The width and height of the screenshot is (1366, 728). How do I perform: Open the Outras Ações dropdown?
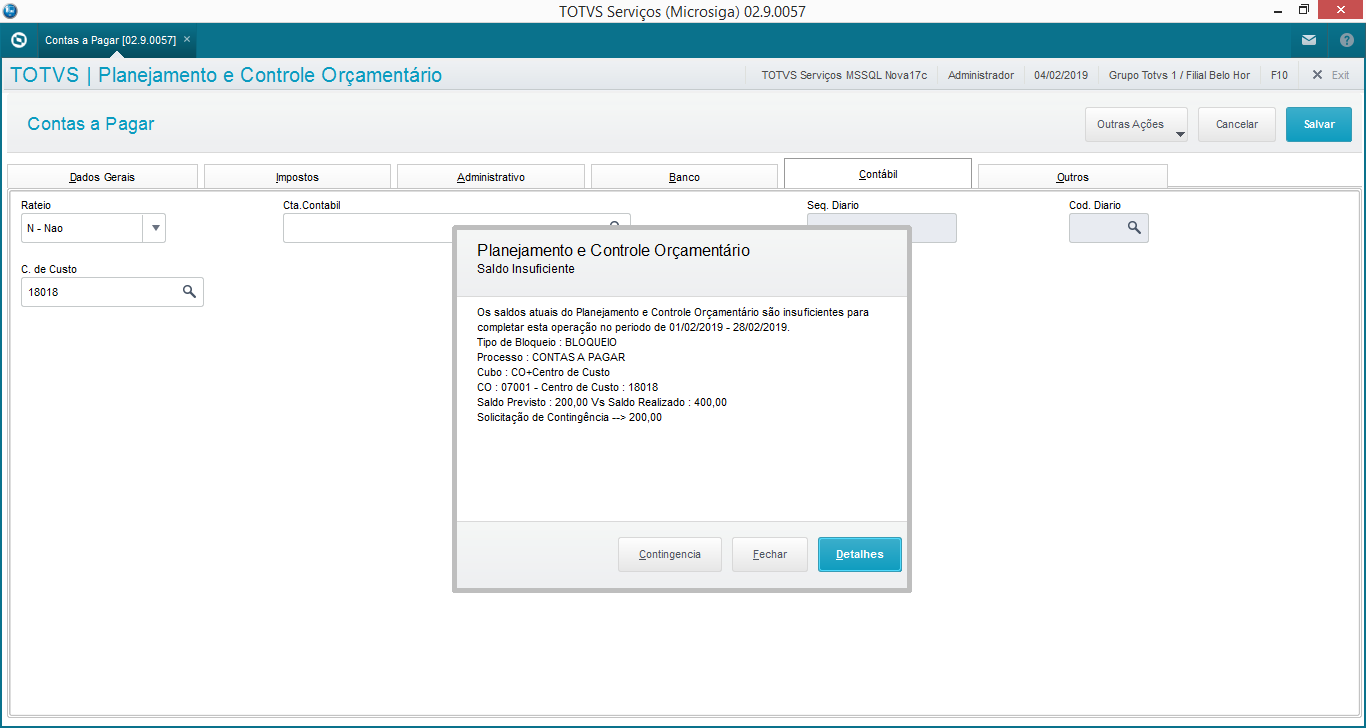tap(1136, 125)
